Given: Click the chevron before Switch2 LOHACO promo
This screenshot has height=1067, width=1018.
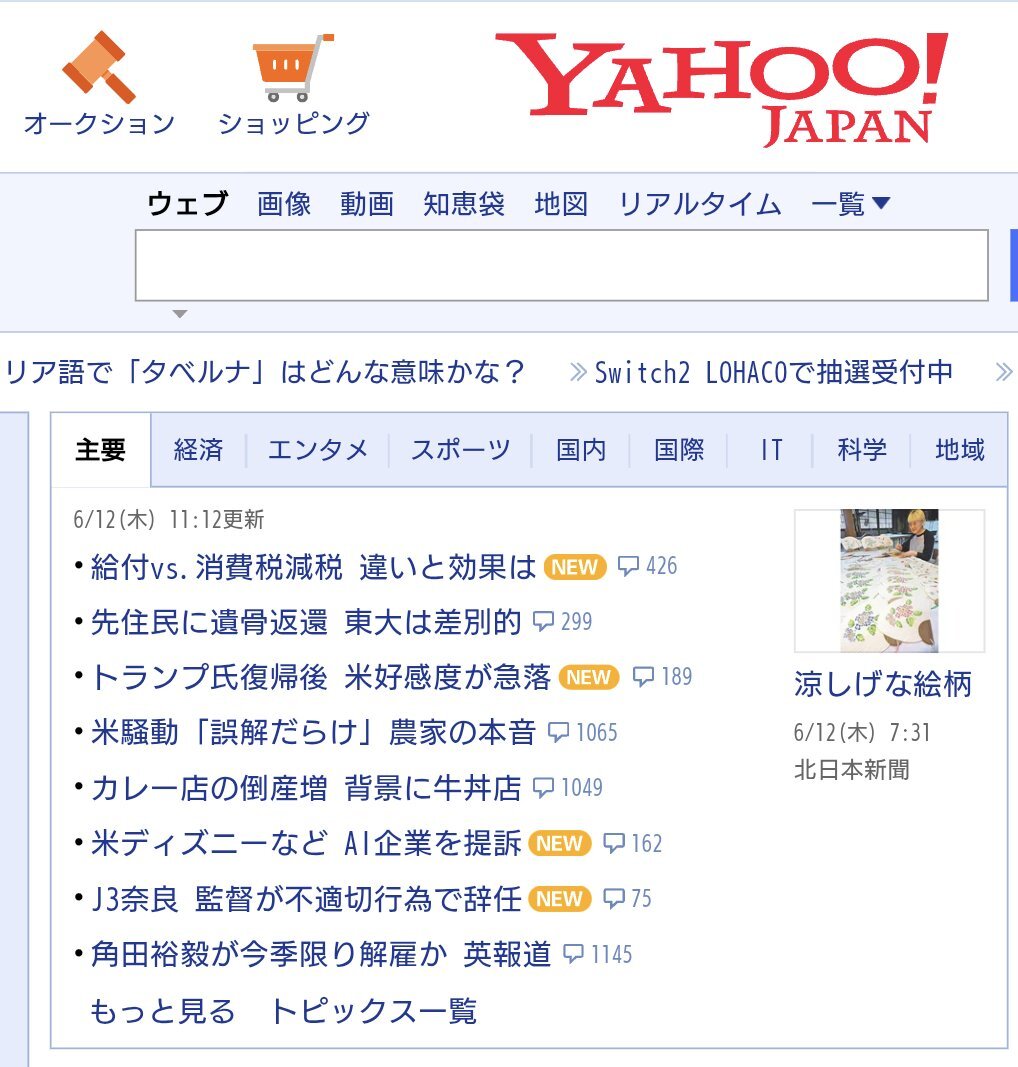Looking at the screenshot, I should click(x=578, y=372).
